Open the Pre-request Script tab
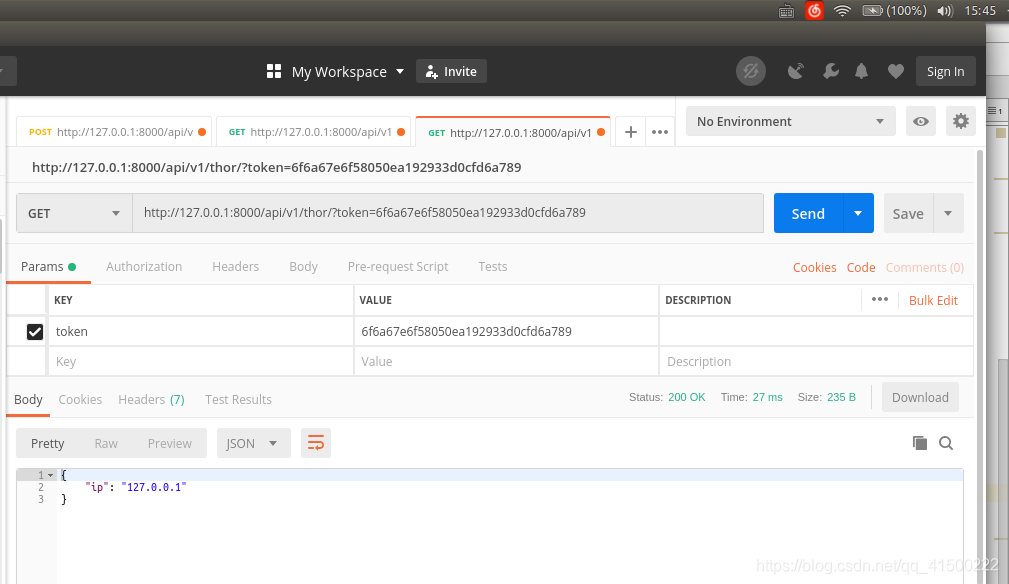This screenshot has height=584, width=1009. [x=398, y=266]
